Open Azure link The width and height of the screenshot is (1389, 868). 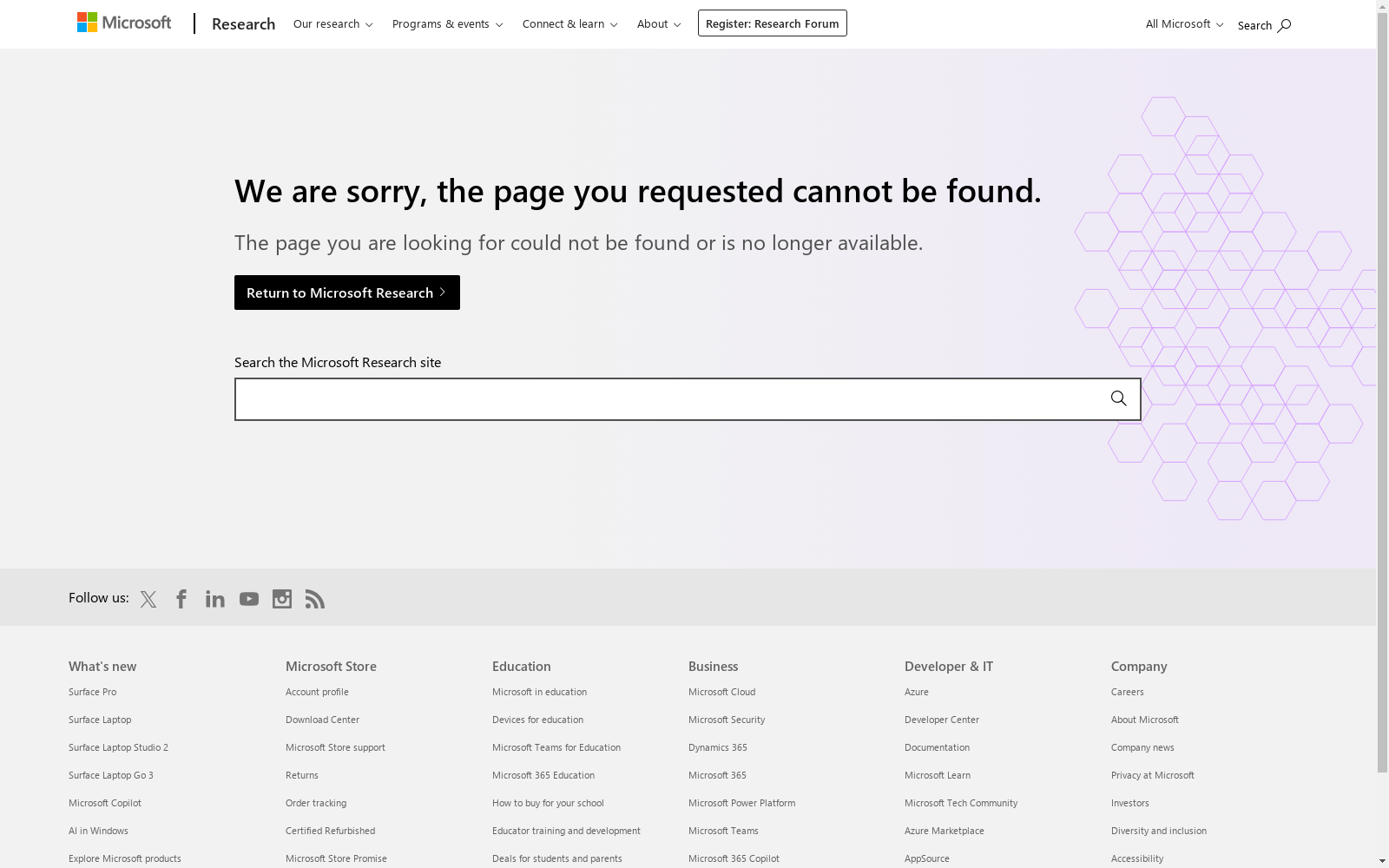917,692
